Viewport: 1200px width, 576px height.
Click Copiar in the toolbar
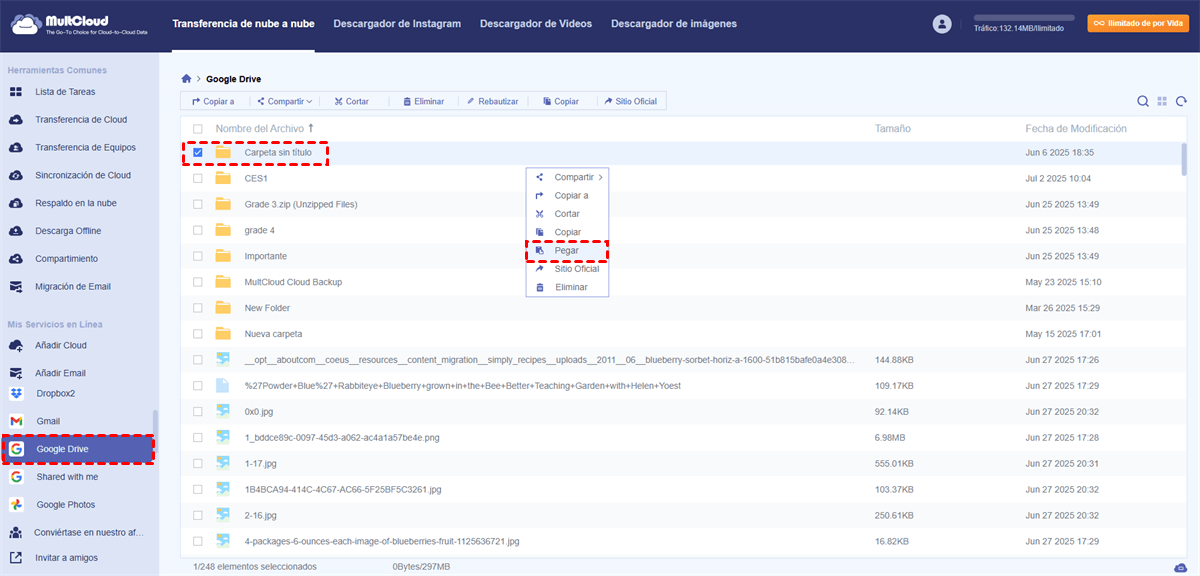561,101
